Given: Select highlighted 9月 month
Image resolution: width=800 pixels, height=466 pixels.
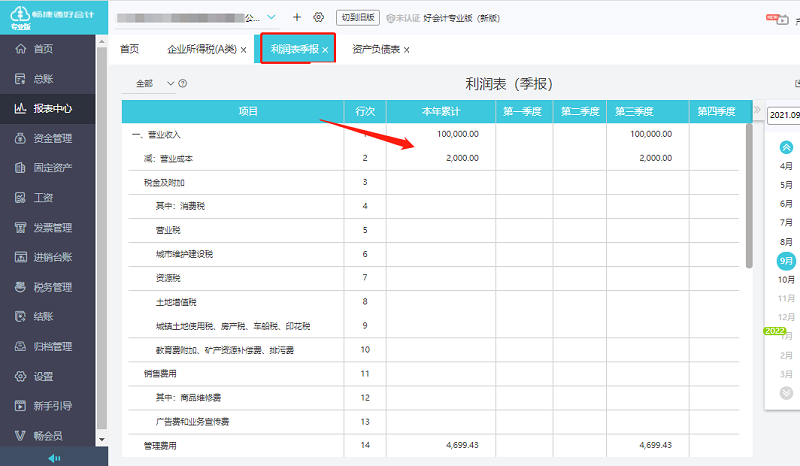Looking at the screenshot, I should (786, 261).
